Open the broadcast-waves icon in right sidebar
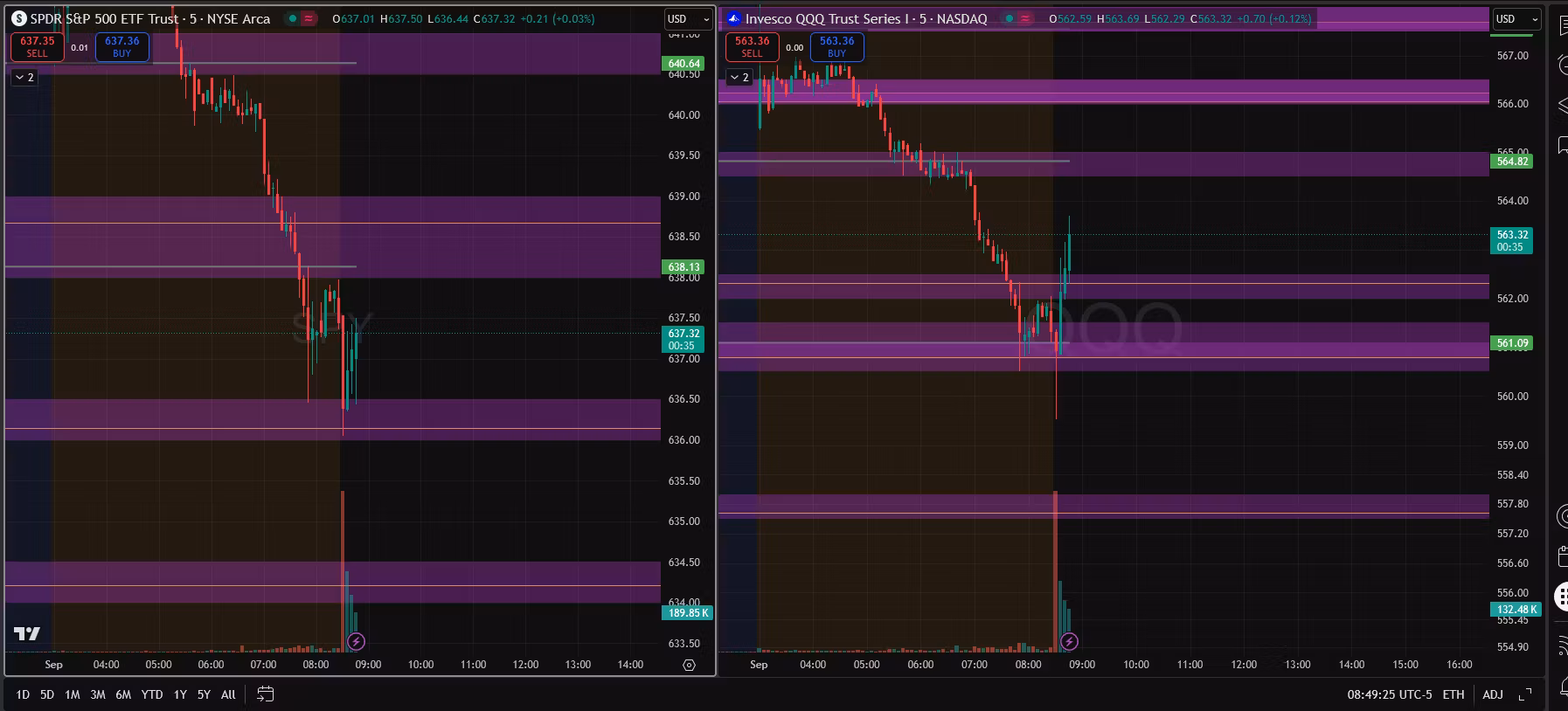1568x711 pixels. tap(1563, 645)
